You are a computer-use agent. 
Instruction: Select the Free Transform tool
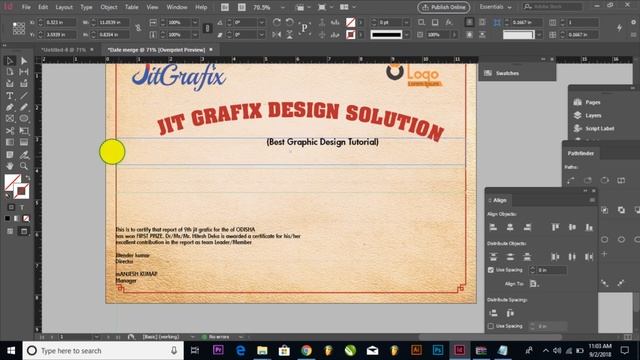tap(24, 131)
